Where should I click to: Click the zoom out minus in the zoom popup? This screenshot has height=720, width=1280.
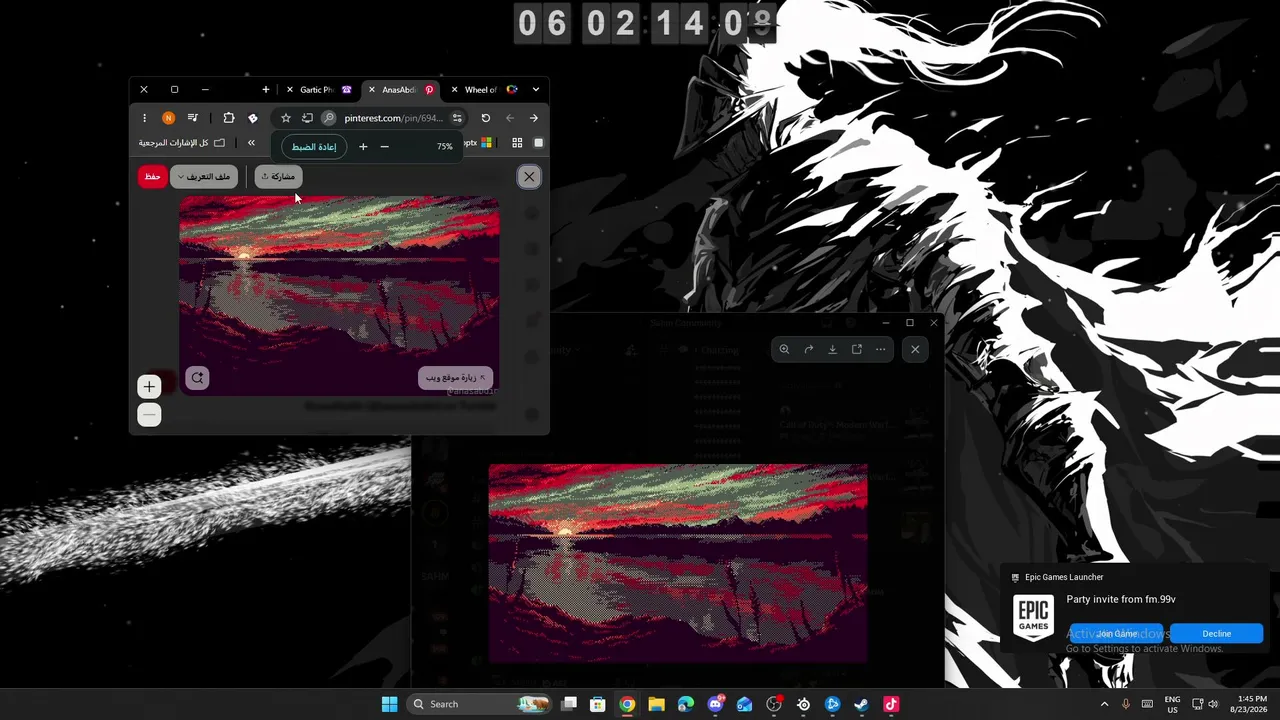[x=384, y=147]
